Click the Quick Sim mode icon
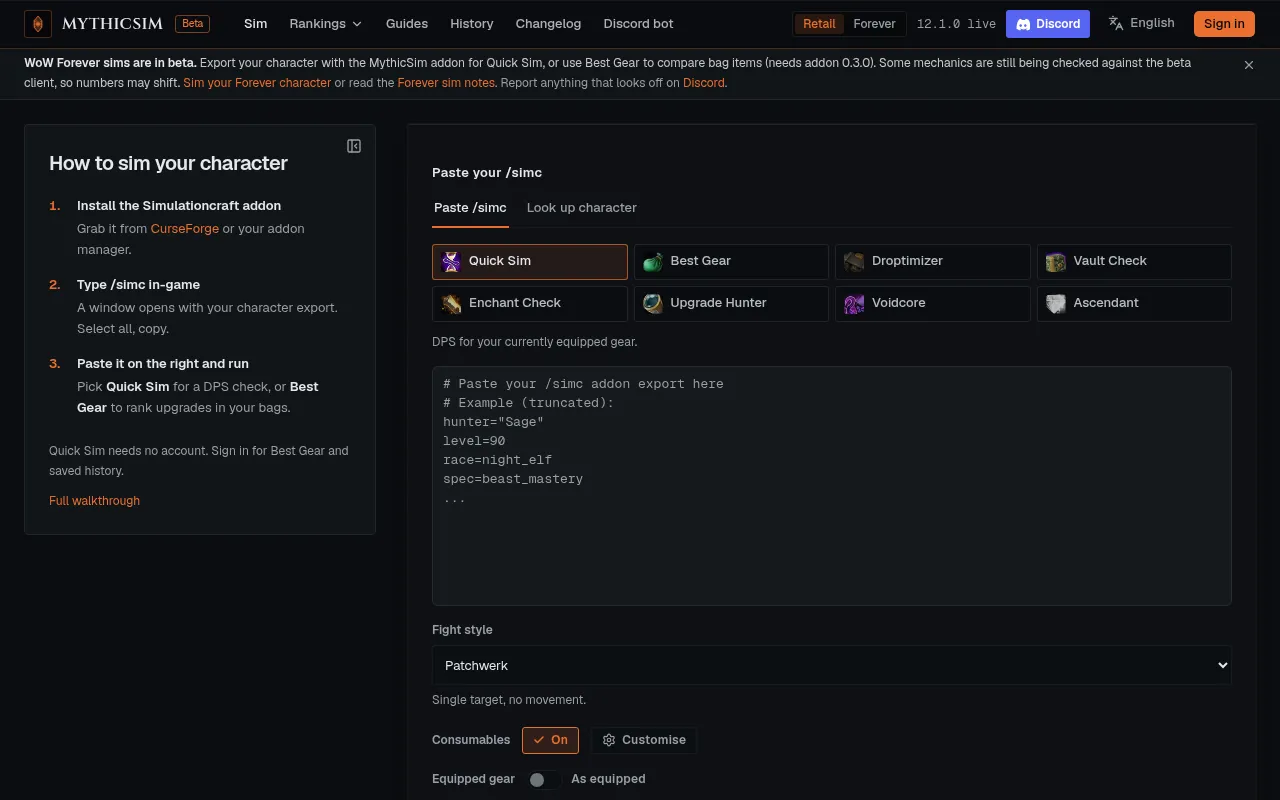Screen dimensions: 1280x800 click(451, 262)
